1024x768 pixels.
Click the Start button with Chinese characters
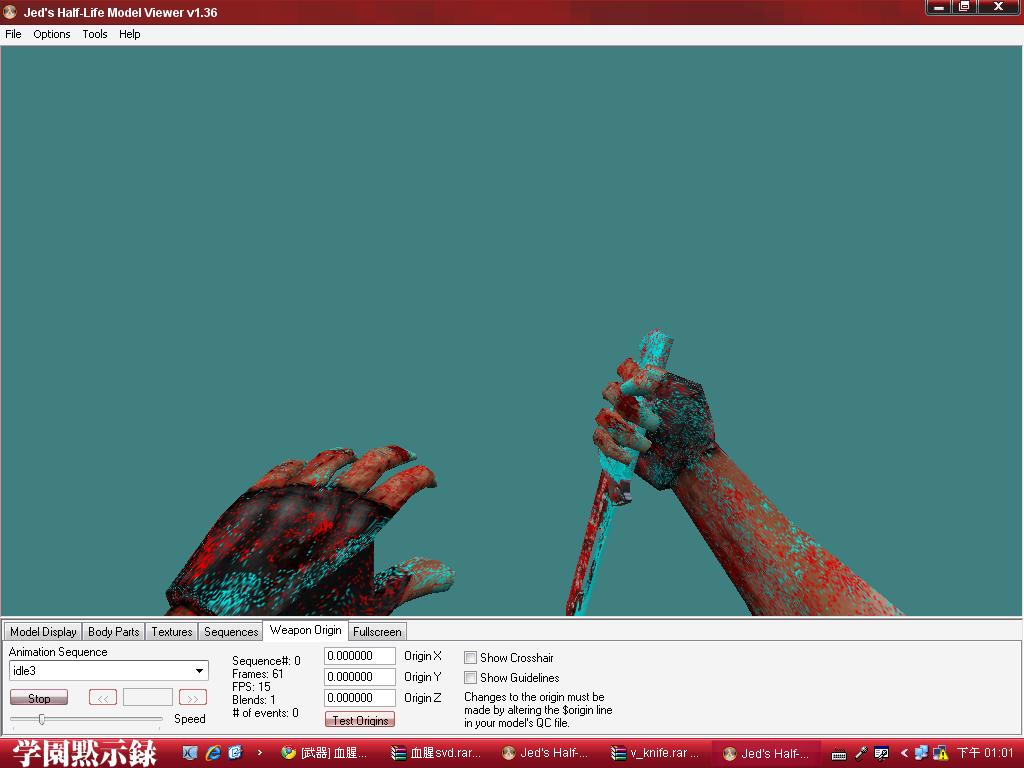point(85,753)
